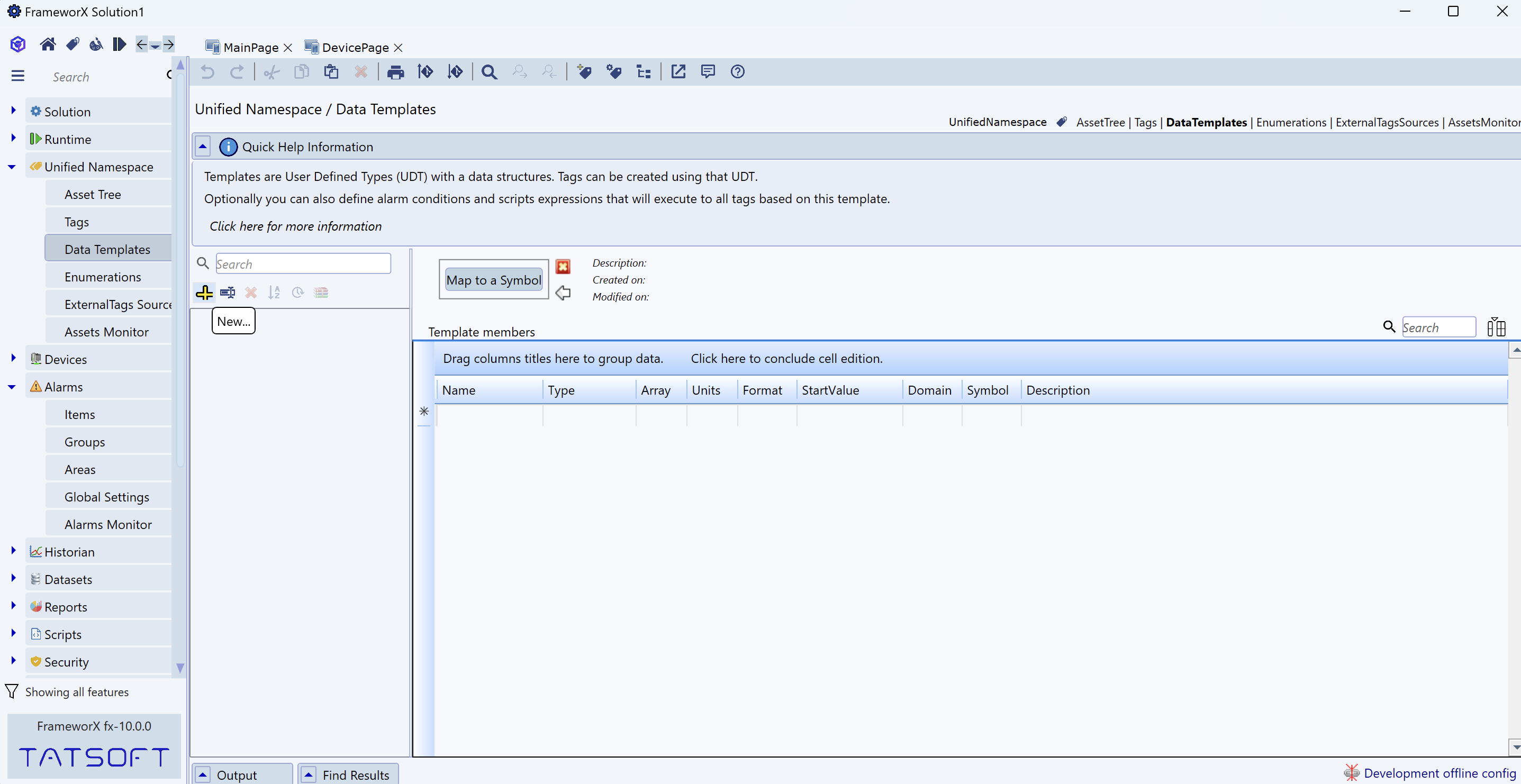Click the tree structure toolbar icon
Viewport: 1521px width, 784px height.
point(644,72)
